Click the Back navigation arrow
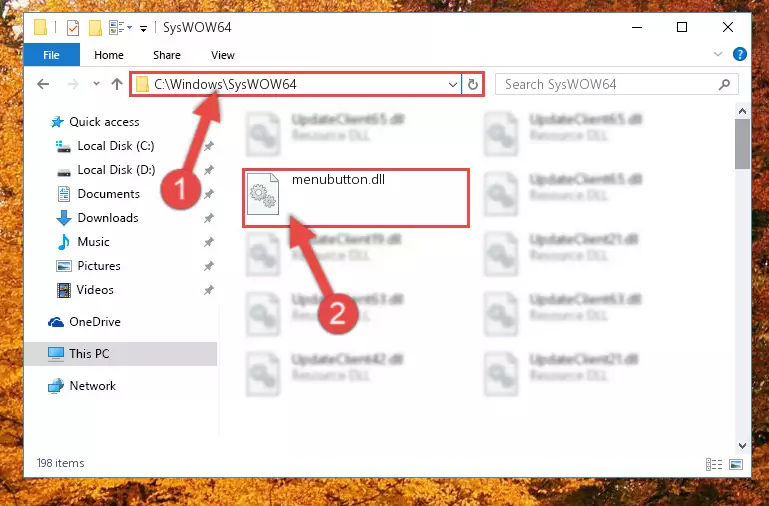The width and height of the screenshot is (769, 506). [x=43, y=84]
